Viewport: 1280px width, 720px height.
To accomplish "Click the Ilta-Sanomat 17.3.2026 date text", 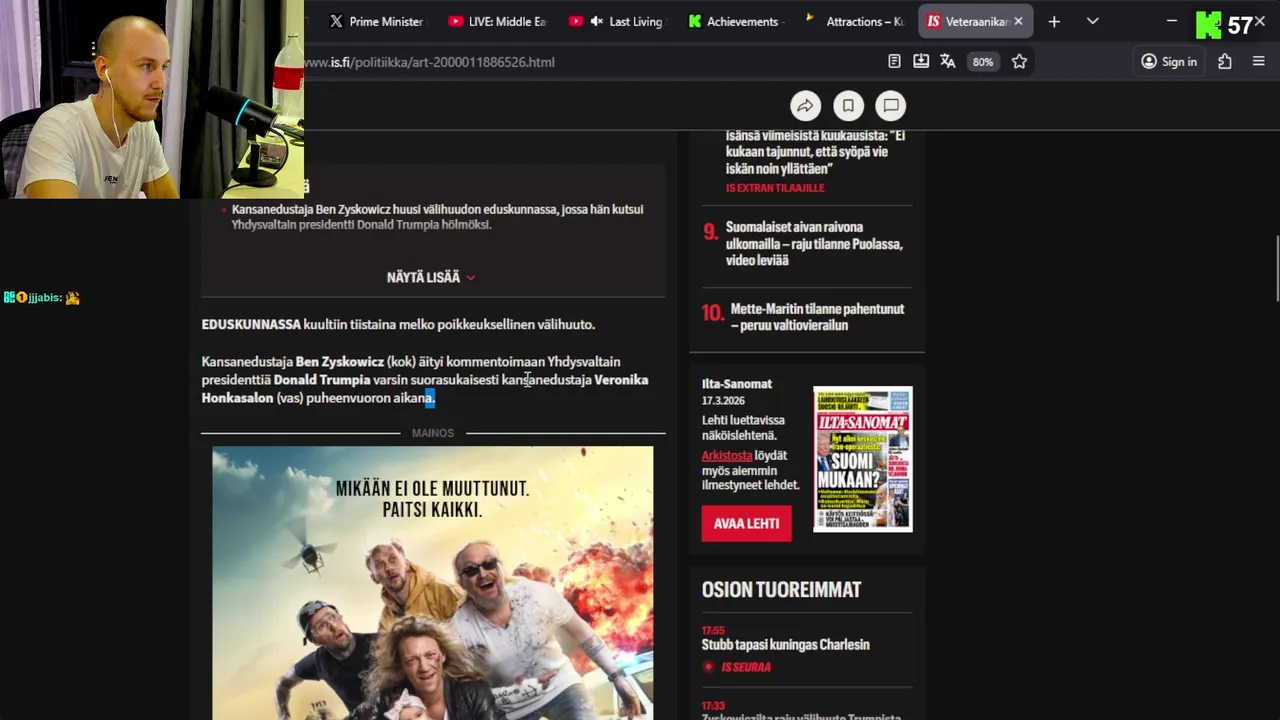I will pos(723,401).
